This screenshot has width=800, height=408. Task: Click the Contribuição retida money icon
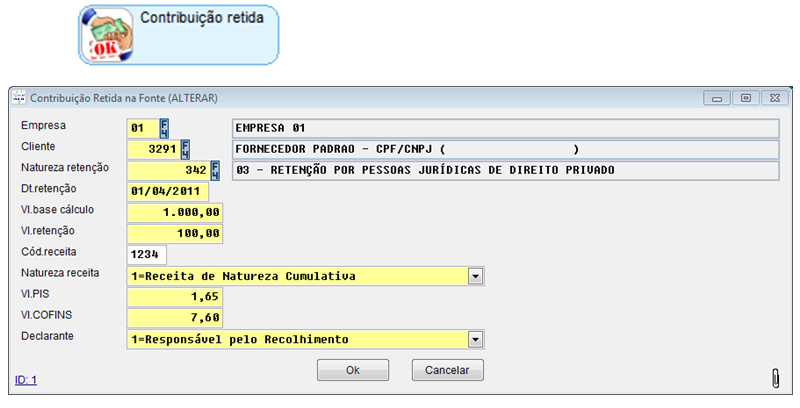(107, 35)
